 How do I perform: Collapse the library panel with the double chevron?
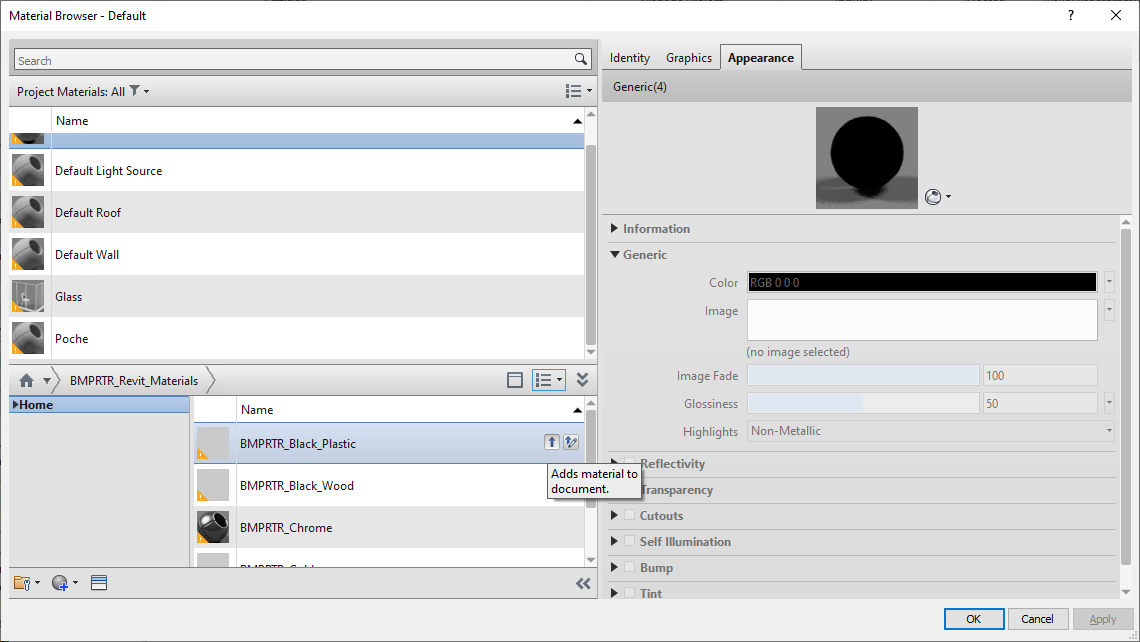pyautogui.click(x=582, y=380)
